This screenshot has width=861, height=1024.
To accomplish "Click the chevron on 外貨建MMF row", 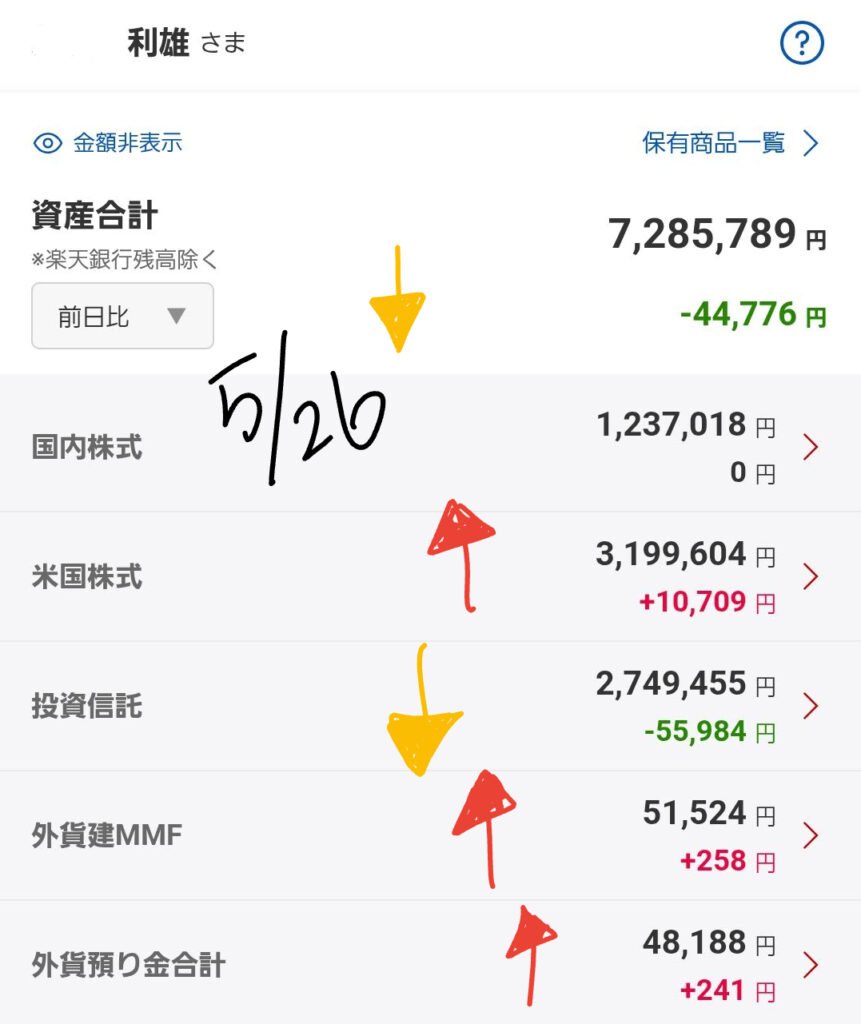I will tap(811, 835).
